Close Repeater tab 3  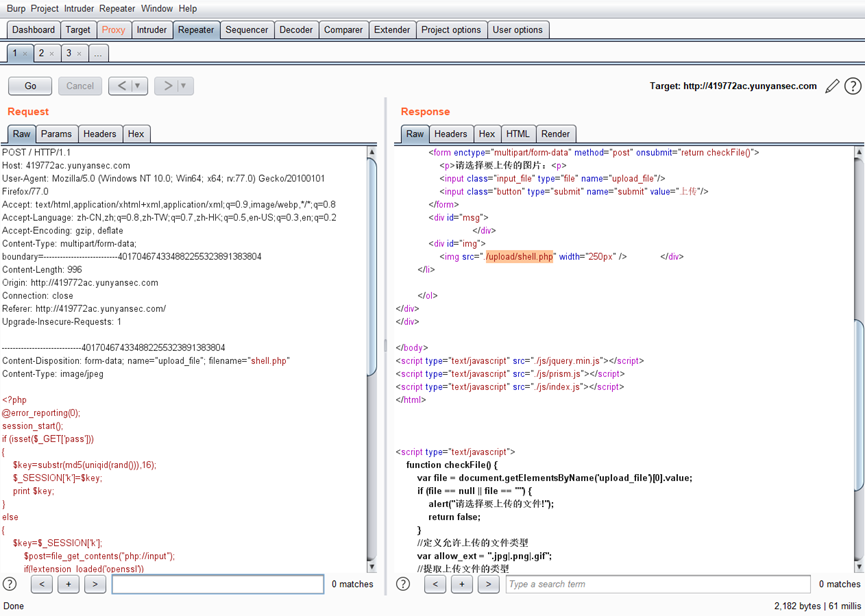pos(79,53)
